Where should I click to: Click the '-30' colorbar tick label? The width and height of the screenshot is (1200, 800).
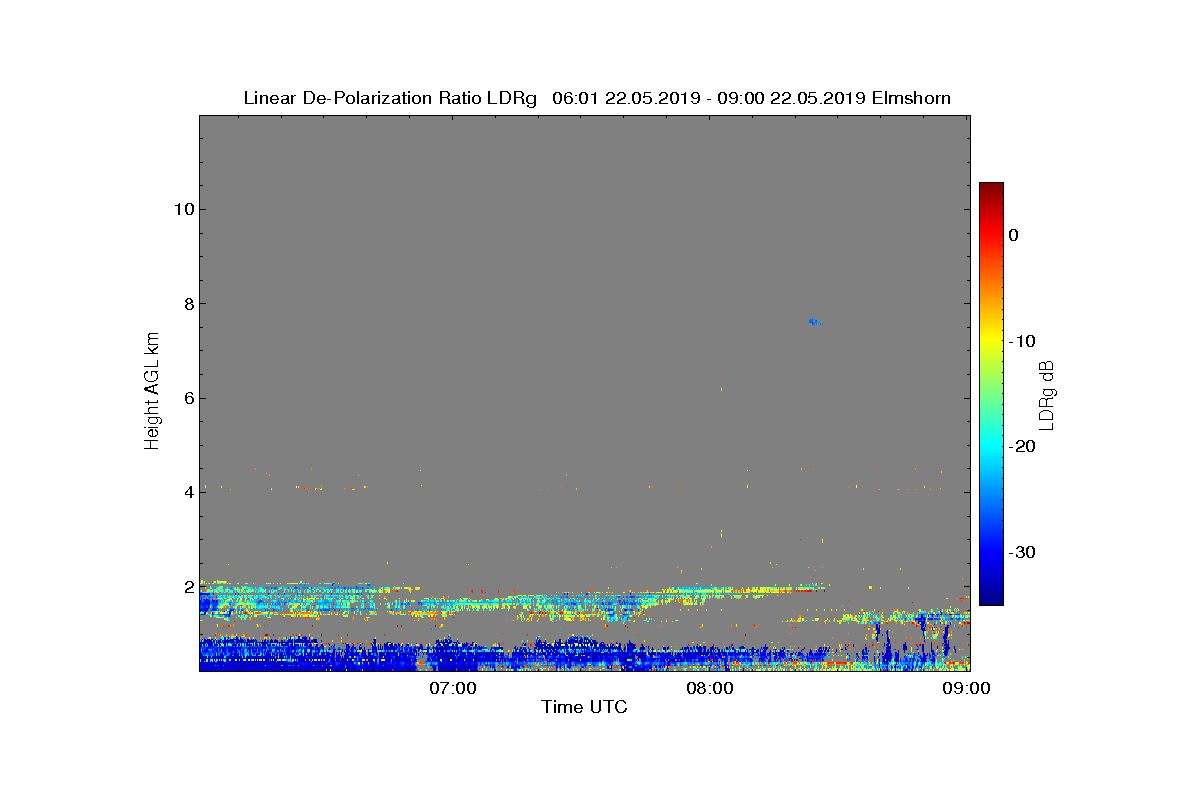[x=1022, y=553]
